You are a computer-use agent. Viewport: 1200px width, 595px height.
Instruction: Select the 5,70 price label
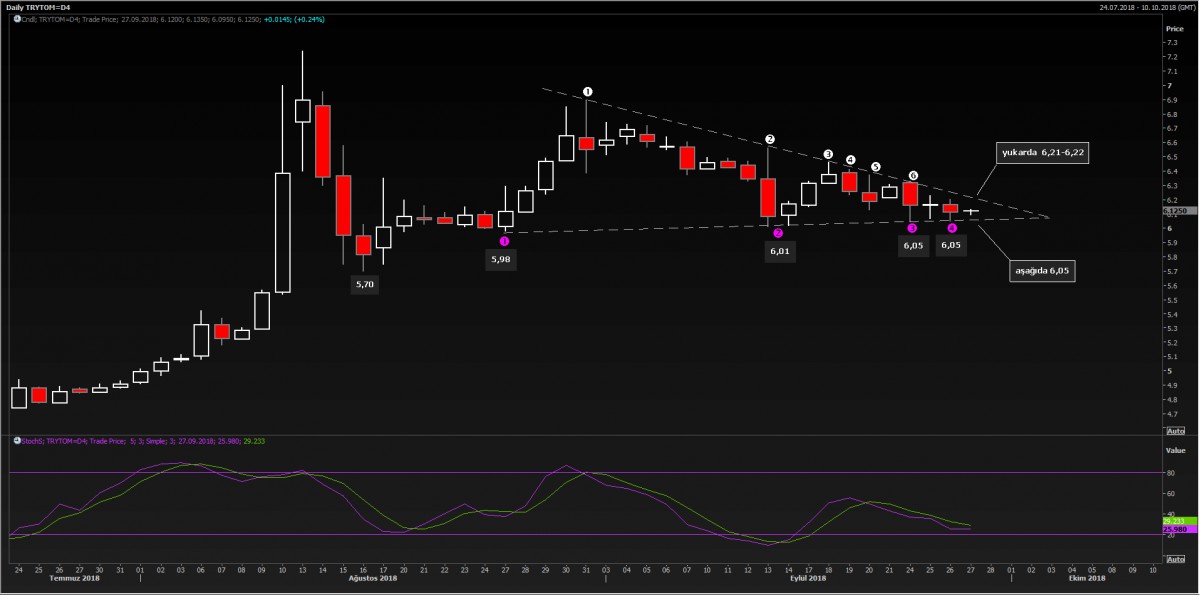pyautogui.click(x=365, y=284)
